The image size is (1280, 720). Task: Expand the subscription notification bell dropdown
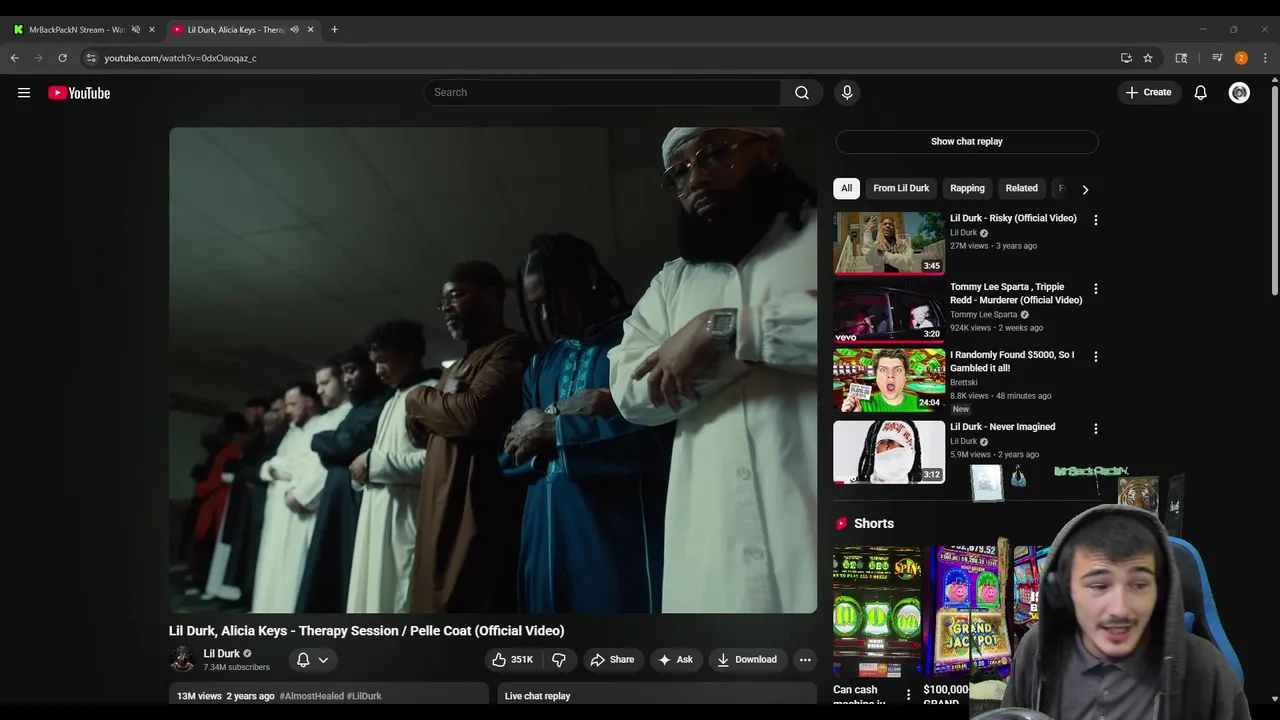coord(312,660)
